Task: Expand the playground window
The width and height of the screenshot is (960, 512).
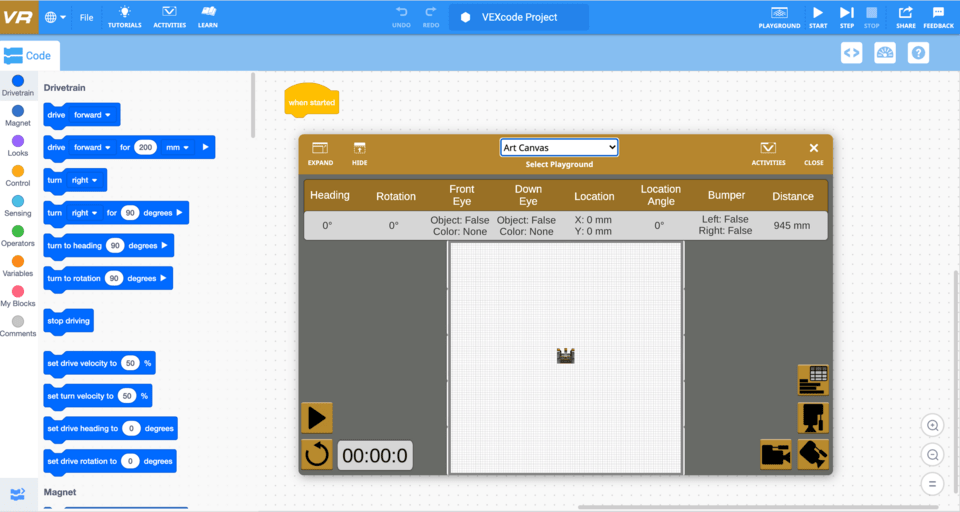Action: [320, 154]
